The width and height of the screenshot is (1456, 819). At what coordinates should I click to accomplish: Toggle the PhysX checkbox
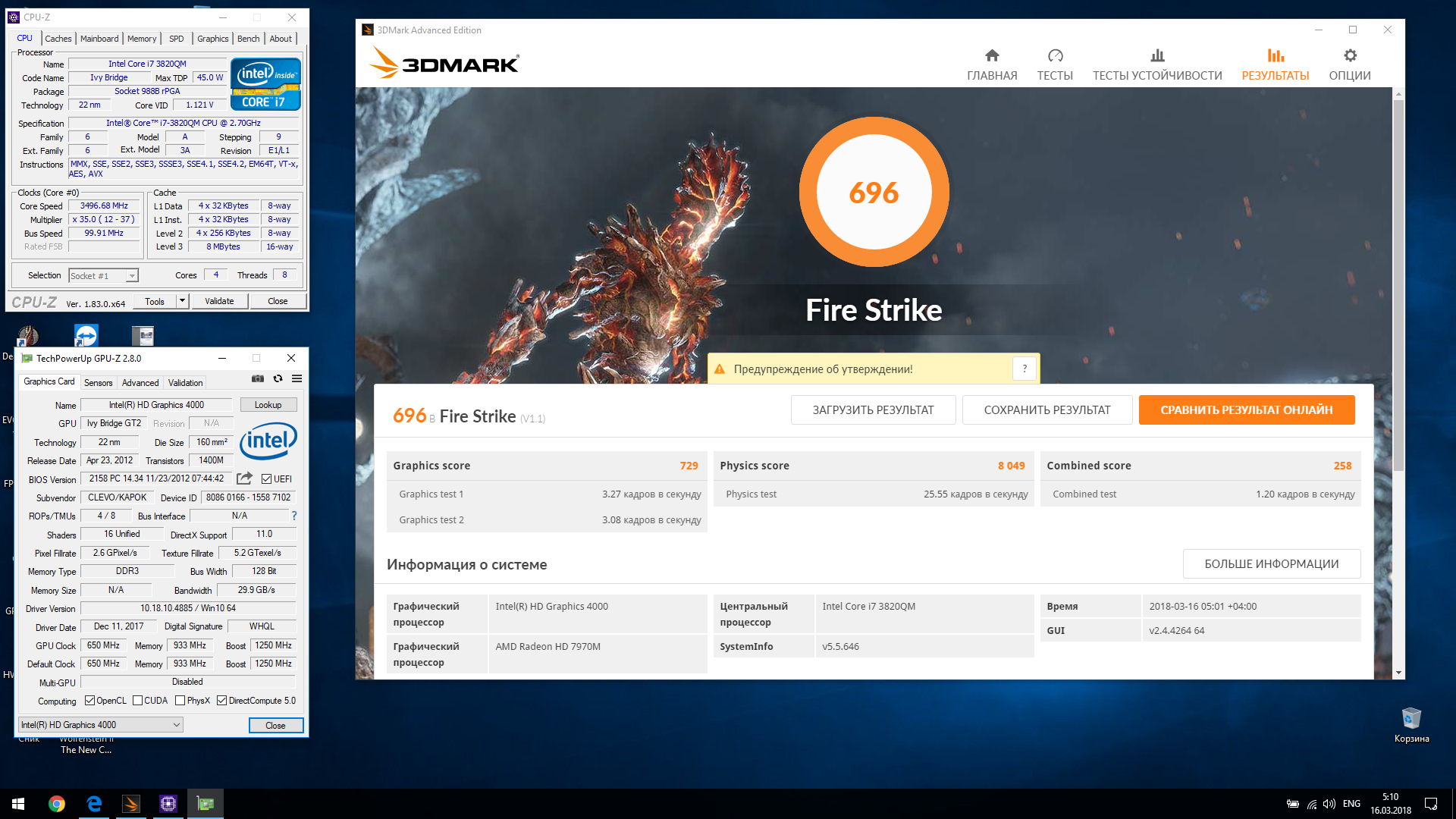[x=180, y=700]
